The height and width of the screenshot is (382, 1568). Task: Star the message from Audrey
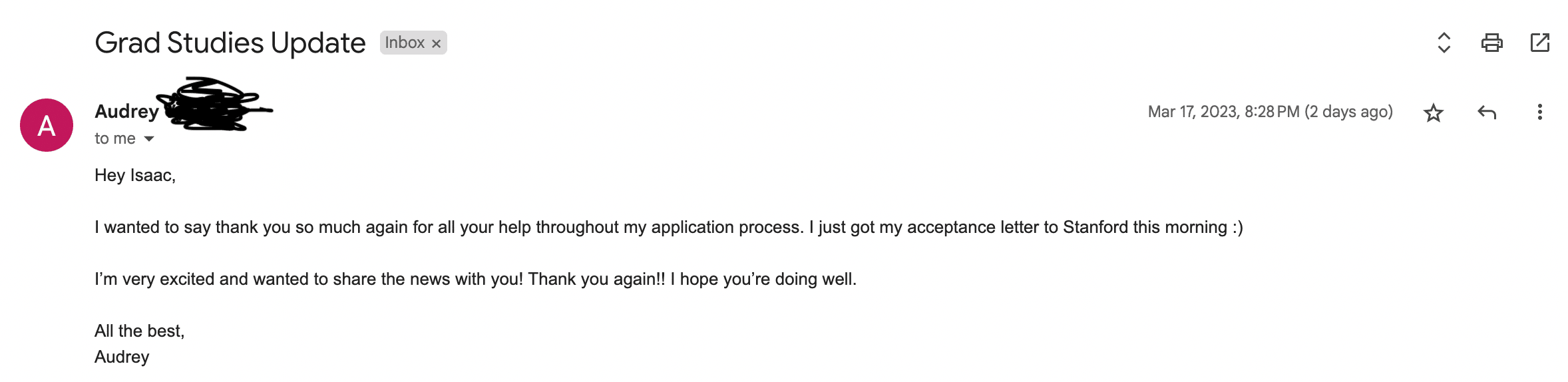pos(1433,112)
